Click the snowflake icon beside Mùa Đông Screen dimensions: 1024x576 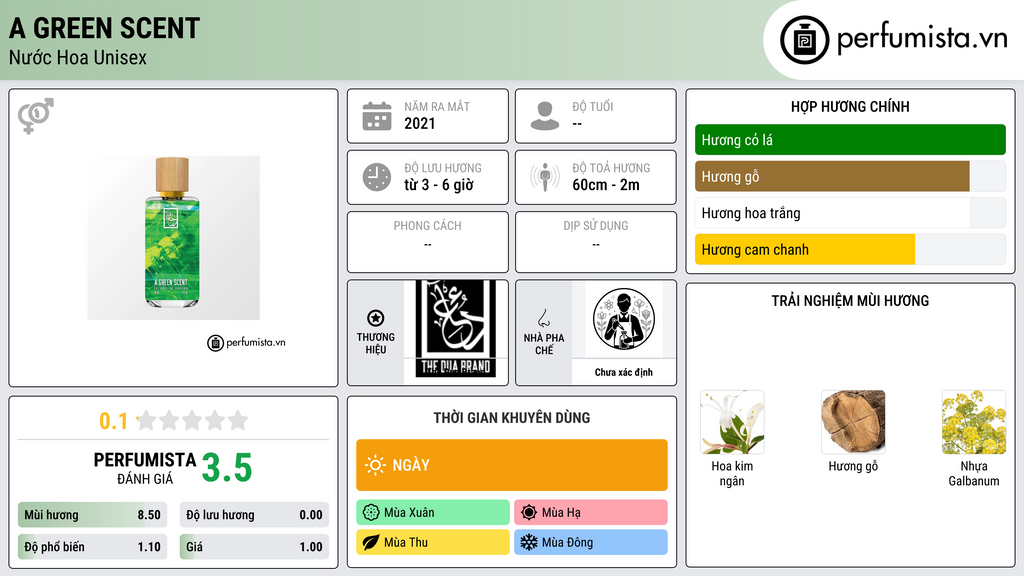(x=529, y=542)
